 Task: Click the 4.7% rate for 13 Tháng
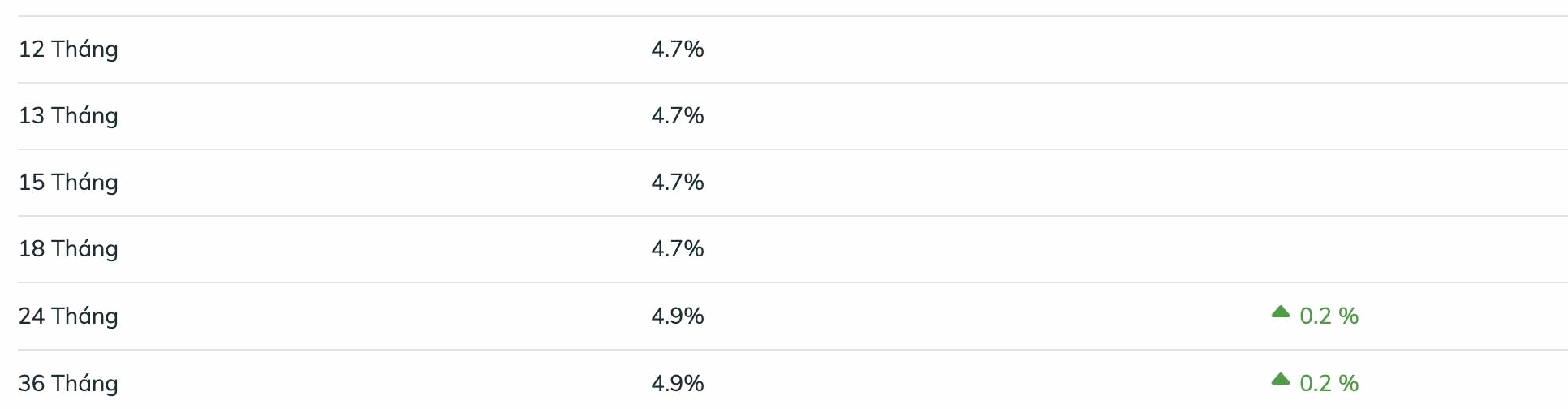point(677,116)
